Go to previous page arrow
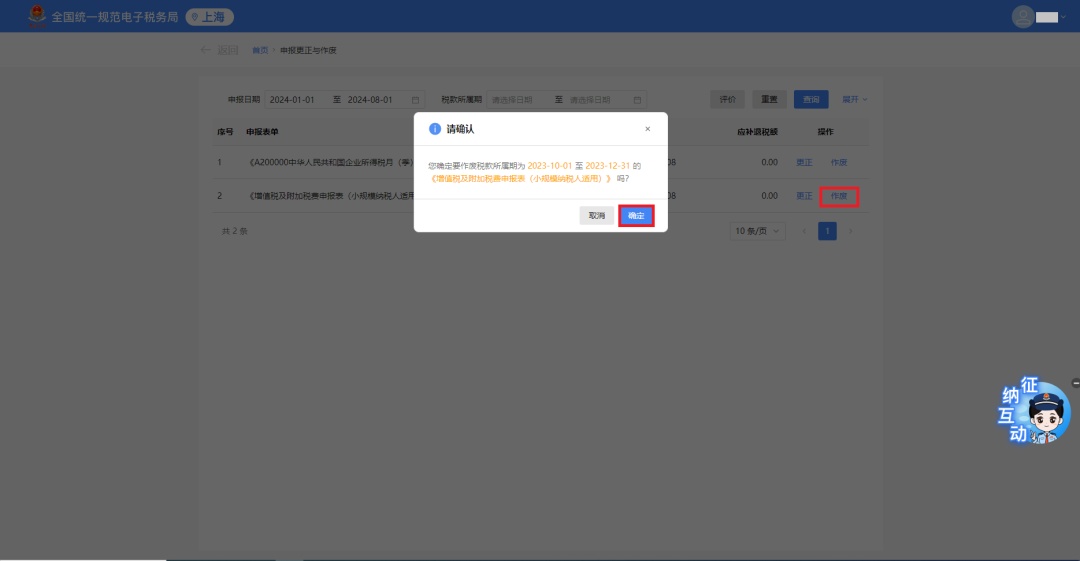The height and width of the screenshot is (561, 1080). [804, 231]
